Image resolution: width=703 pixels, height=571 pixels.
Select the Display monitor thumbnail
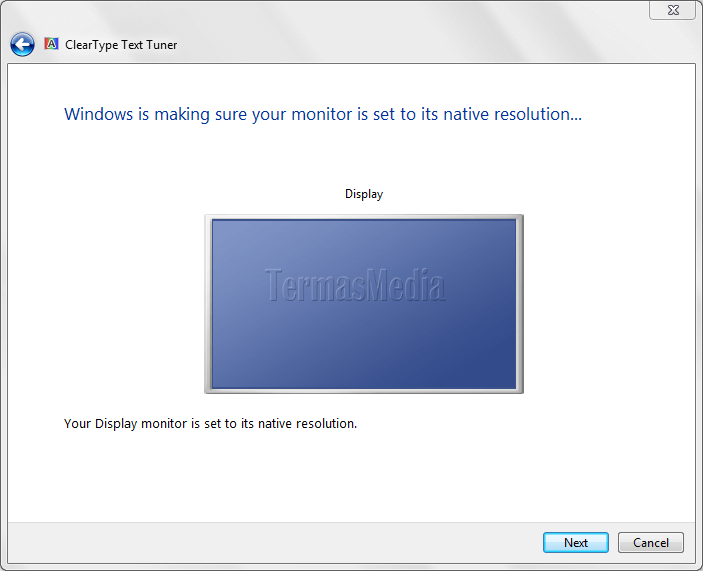point(364,304)
